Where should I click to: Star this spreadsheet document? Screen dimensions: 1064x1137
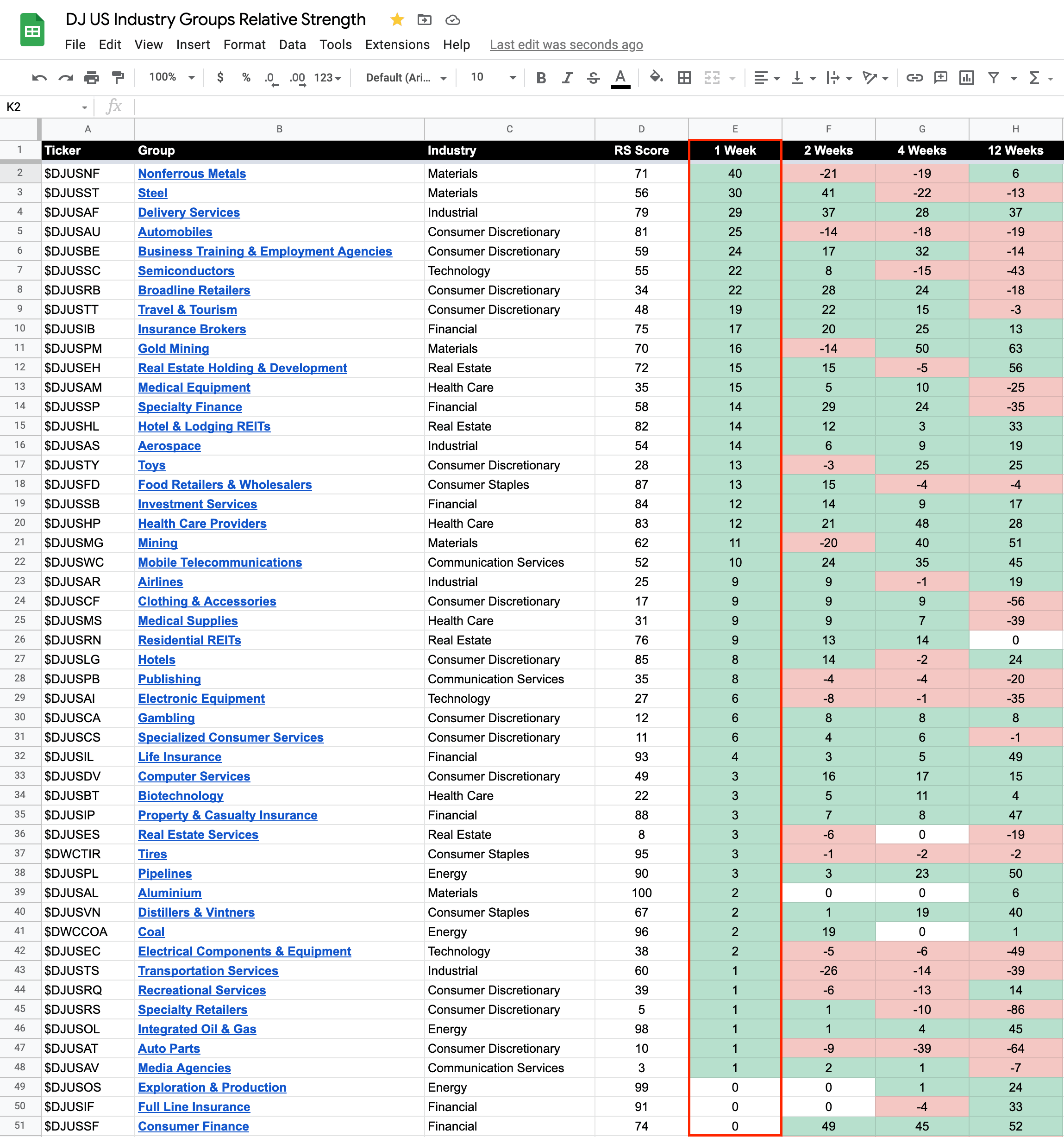(x=397, y=20)
